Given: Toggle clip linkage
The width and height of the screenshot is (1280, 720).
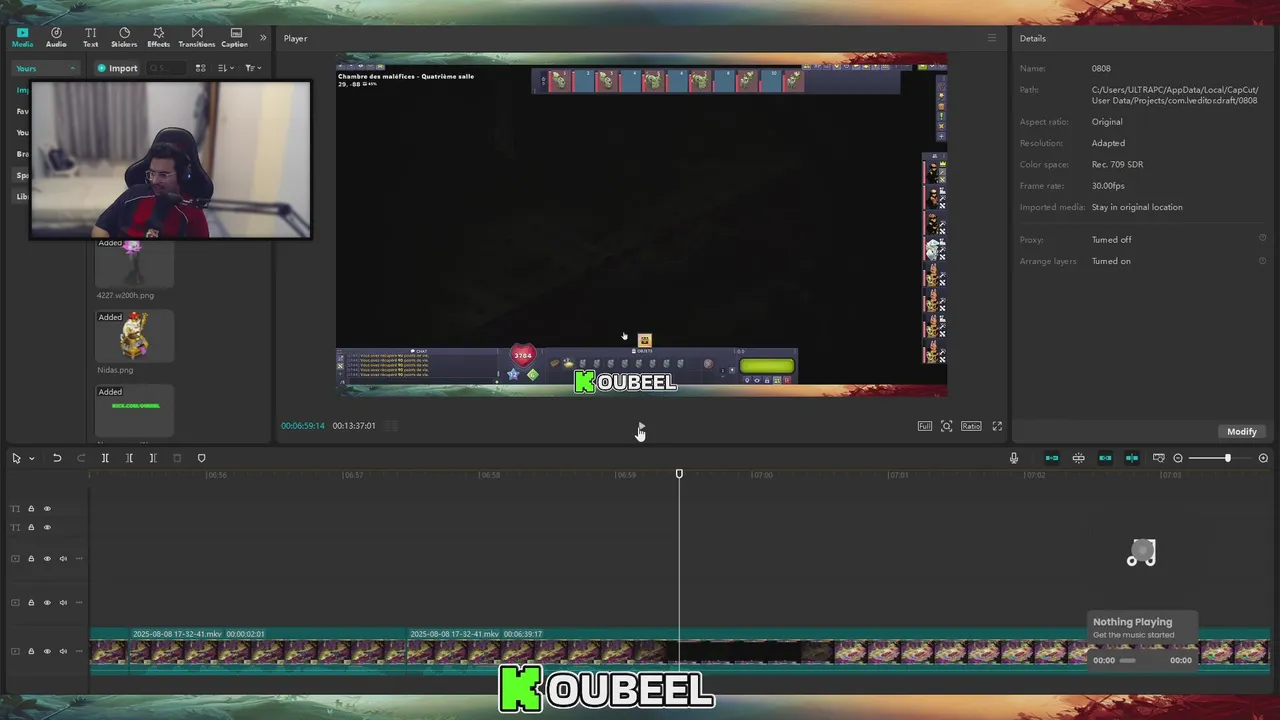Looking at the screenshot, I should pyautogui.click(x=1105, y=458).
